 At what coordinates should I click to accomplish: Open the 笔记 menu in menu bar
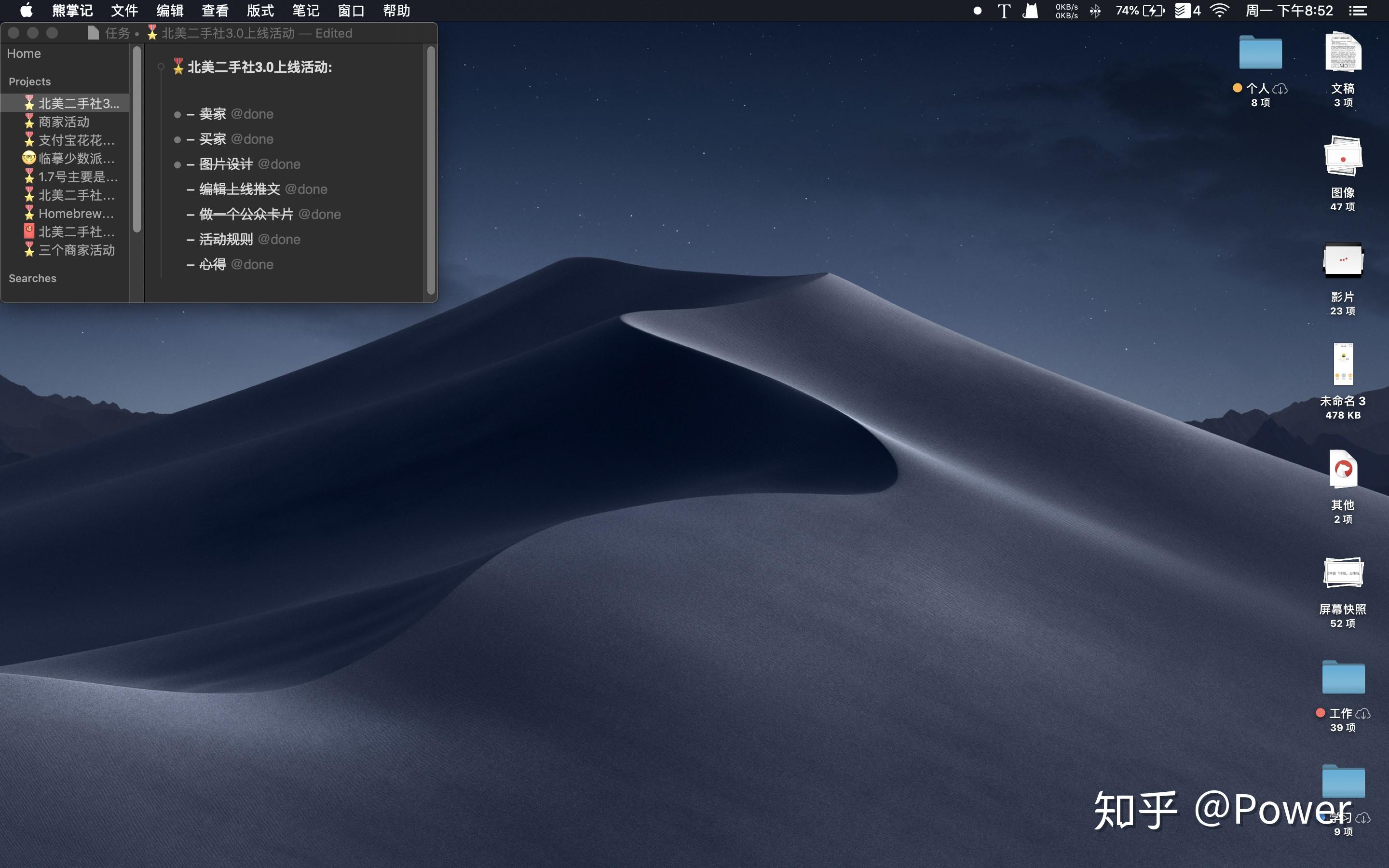(305, 11)
